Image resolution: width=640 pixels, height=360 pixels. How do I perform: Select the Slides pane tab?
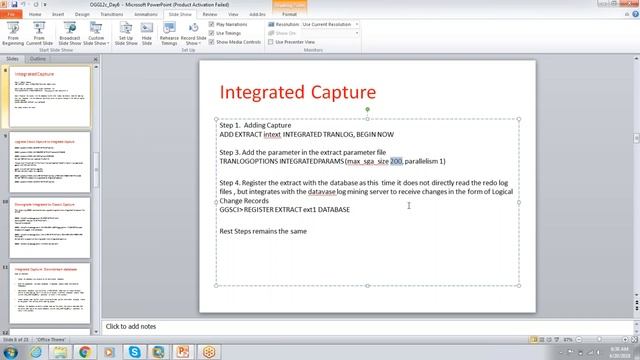pos(12,59)
